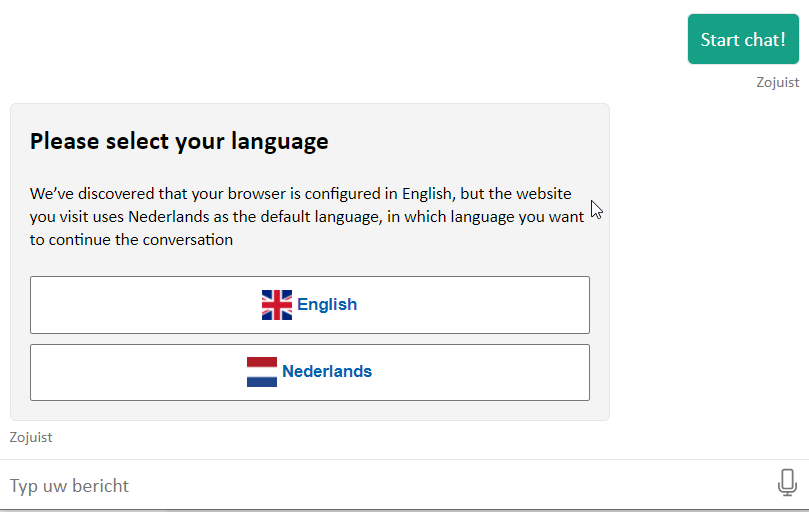This screenshot has height=512, width=809.
Task: Click the Zojuist timestamp under Start chat
Action: (x=777, y=82)
